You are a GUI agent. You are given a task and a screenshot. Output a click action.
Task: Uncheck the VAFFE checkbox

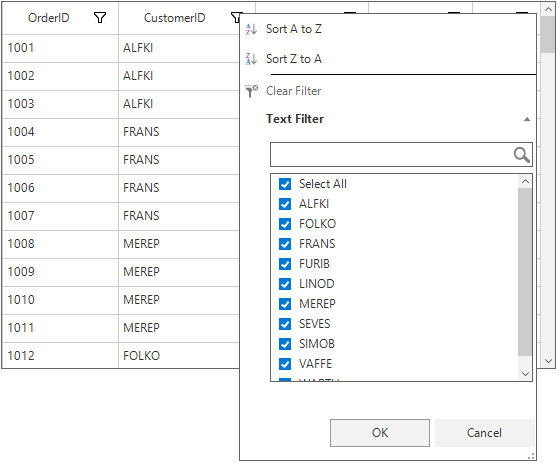pos(285,364)
